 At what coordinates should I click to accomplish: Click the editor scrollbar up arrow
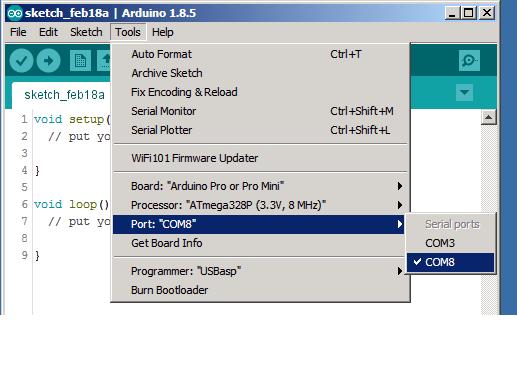point(488,117)
